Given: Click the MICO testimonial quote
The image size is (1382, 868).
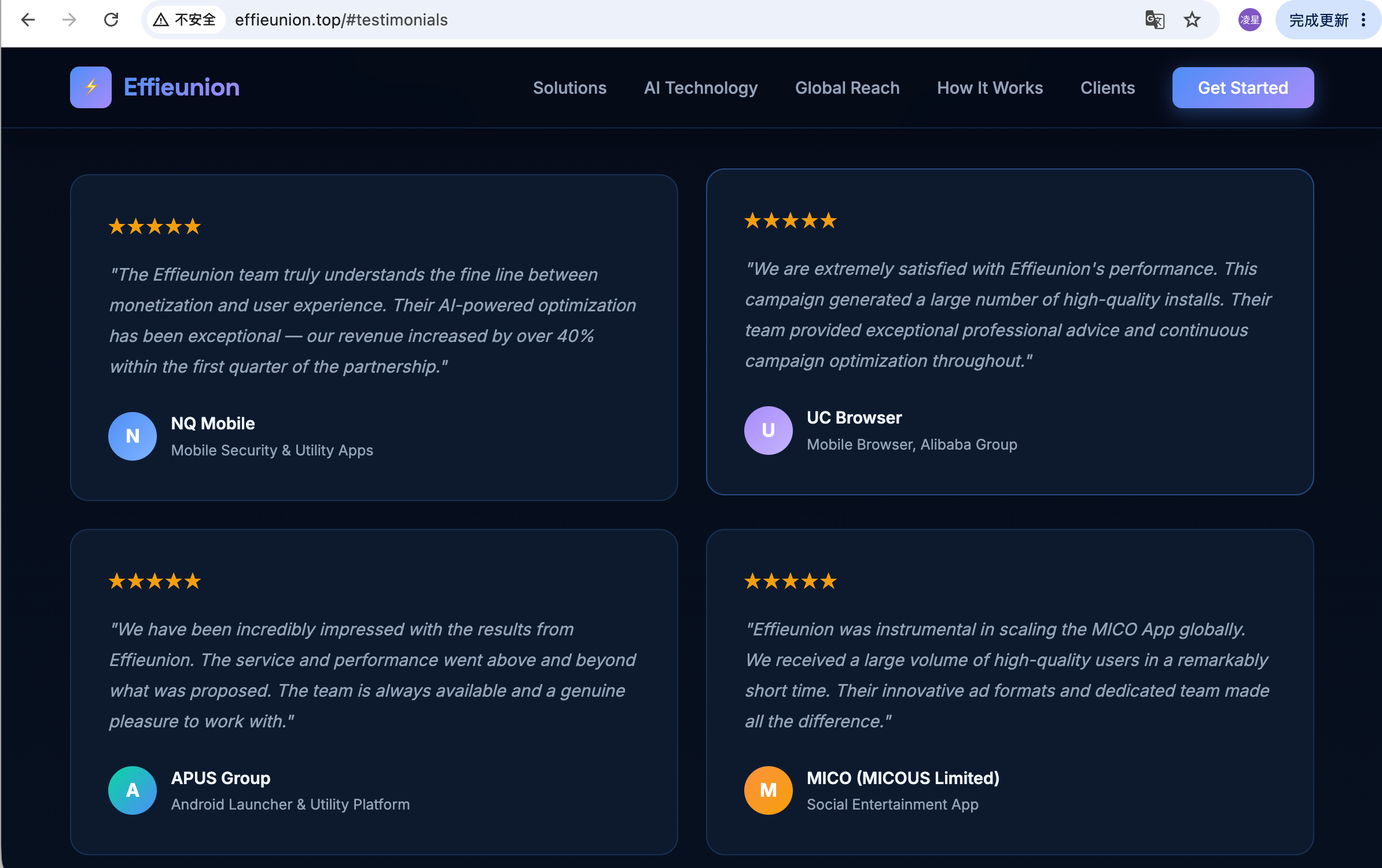Looking at the screenshot, I should (1008, 675).
